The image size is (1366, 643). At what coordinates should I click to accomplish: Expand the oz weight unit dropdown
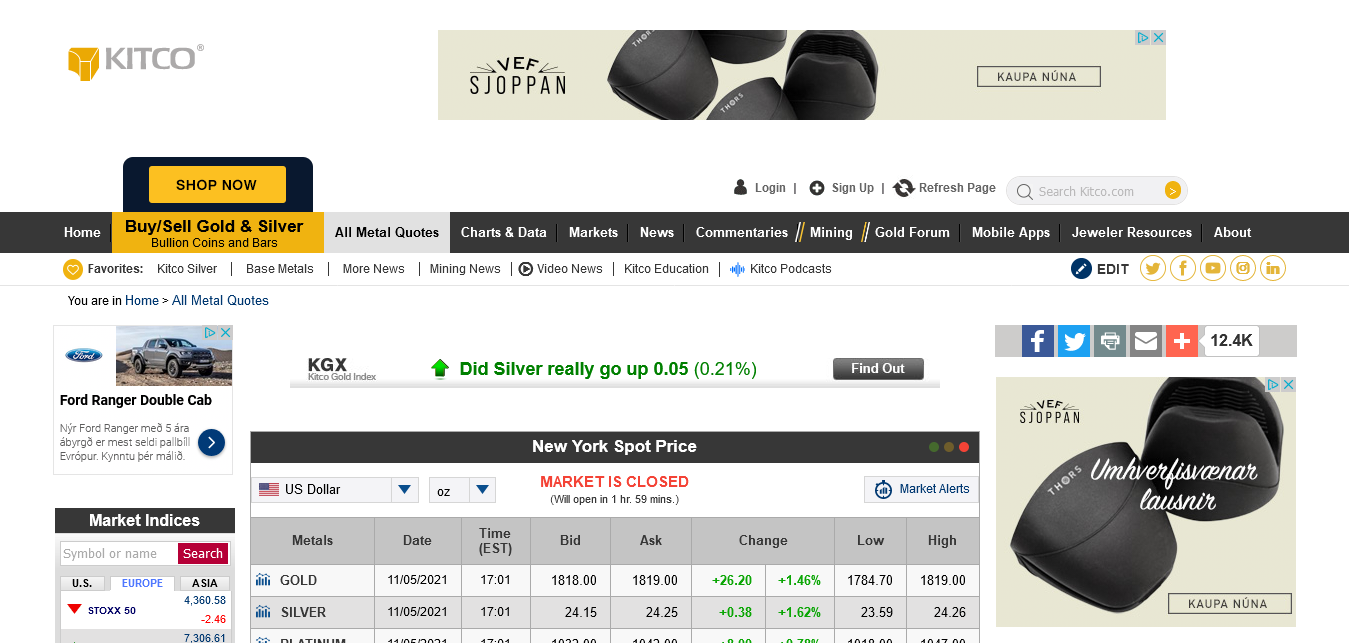point(483,490)
